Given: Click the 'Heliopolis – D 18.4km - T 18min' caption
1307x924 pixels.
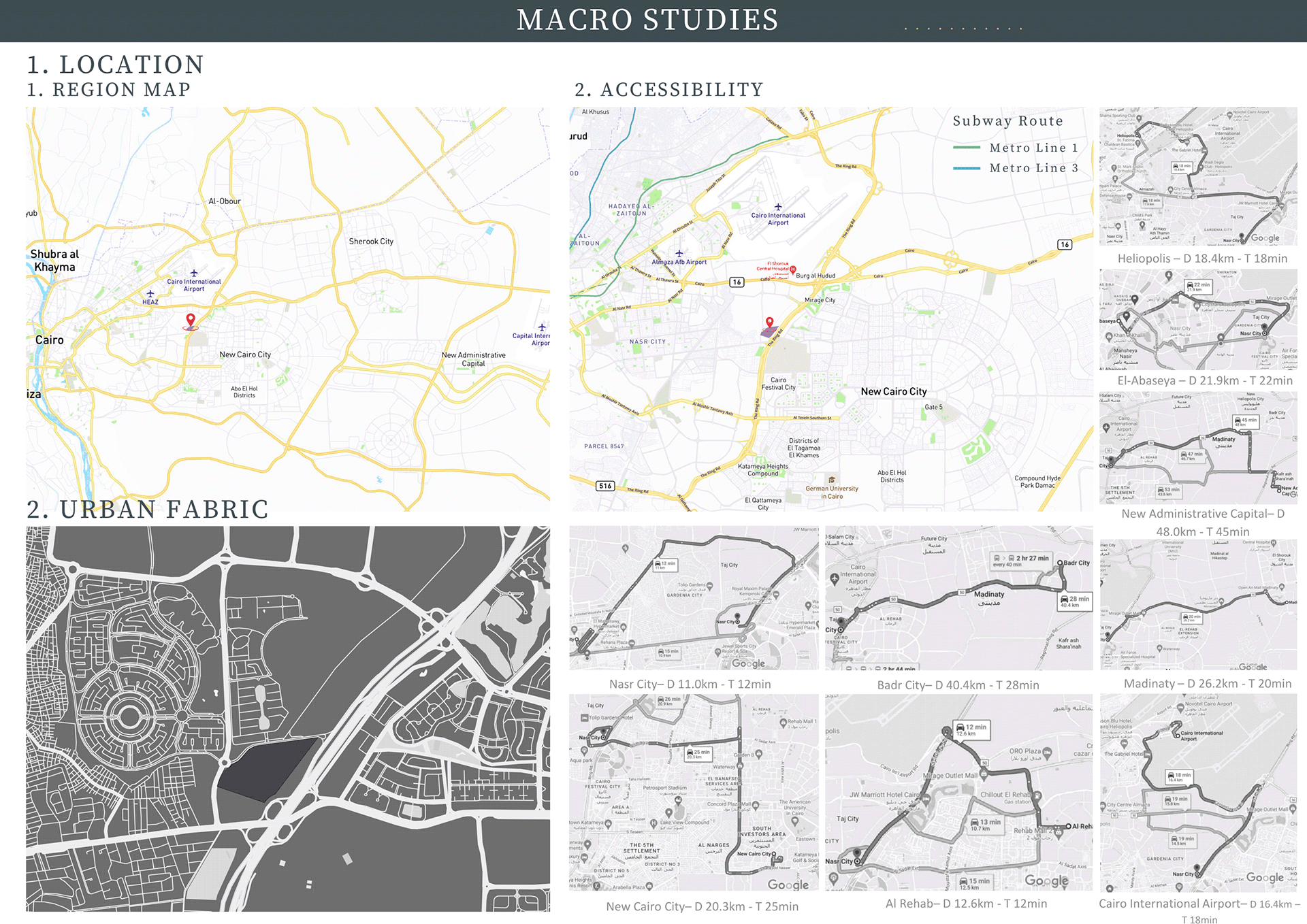Looking at the screenshot, I should click(x=1202, y=259).
